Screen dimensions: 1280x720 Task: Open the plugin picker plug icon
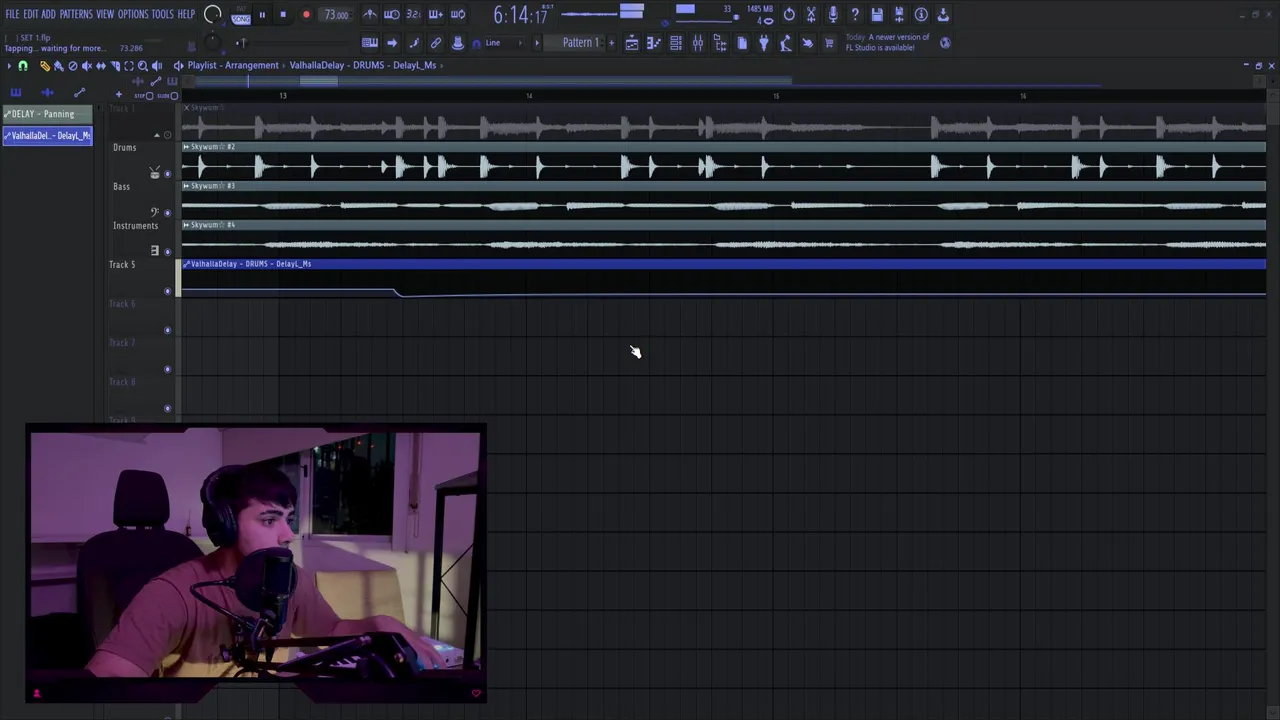(764, 43)
